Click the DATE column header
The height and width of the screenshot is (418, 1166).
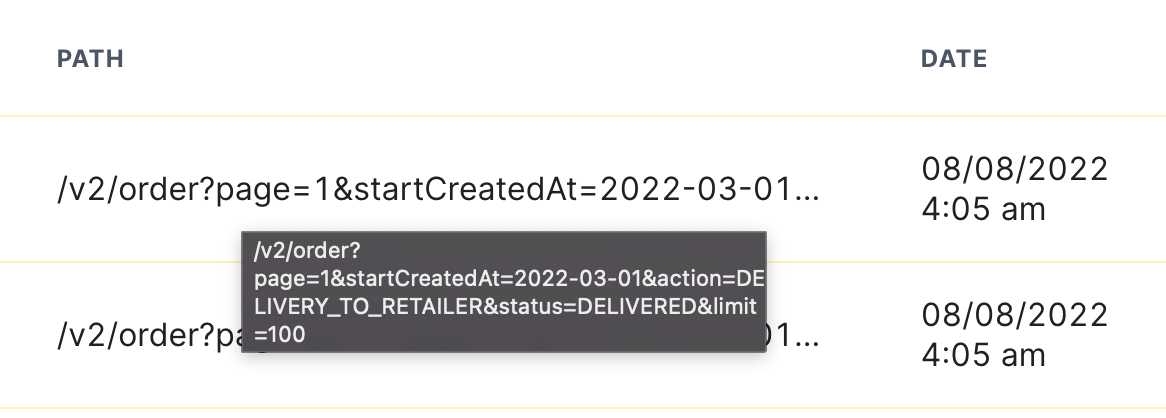(x=953, y=59)
